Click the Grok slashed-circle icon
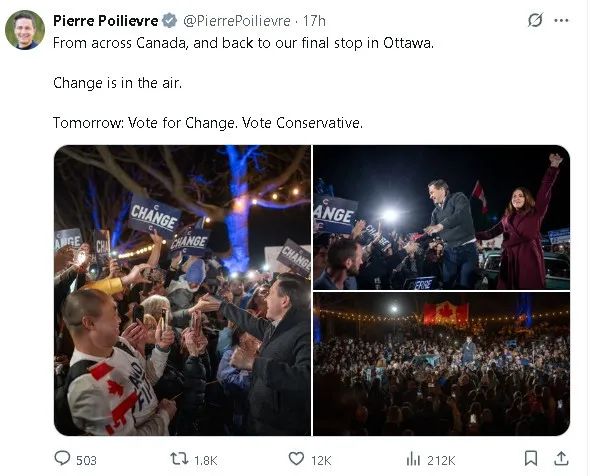The width and height of the screenshot is (595, 476). click(x=535, y=20)
